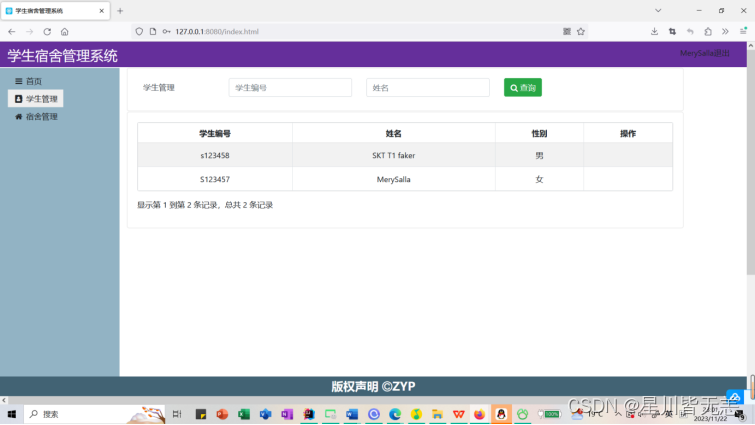This screenshot has width=755, height=425.
Task: Click the 学生编号 column header
Action: 215,133
